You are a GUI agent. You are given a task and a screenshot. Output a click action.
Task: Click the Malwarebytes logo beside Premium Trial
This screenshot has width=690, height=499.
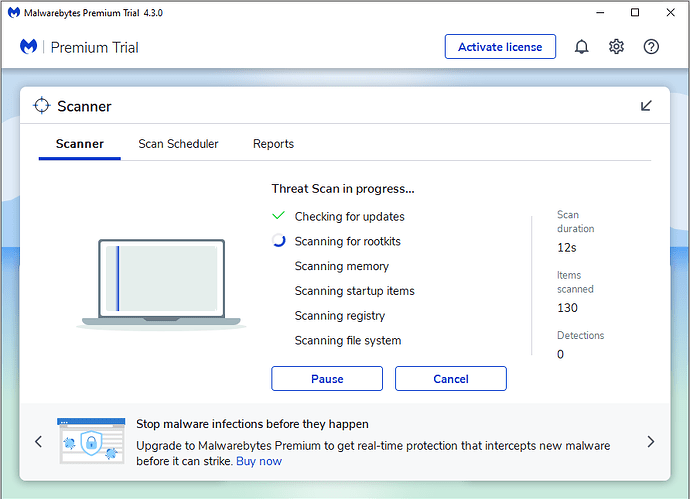29,47
